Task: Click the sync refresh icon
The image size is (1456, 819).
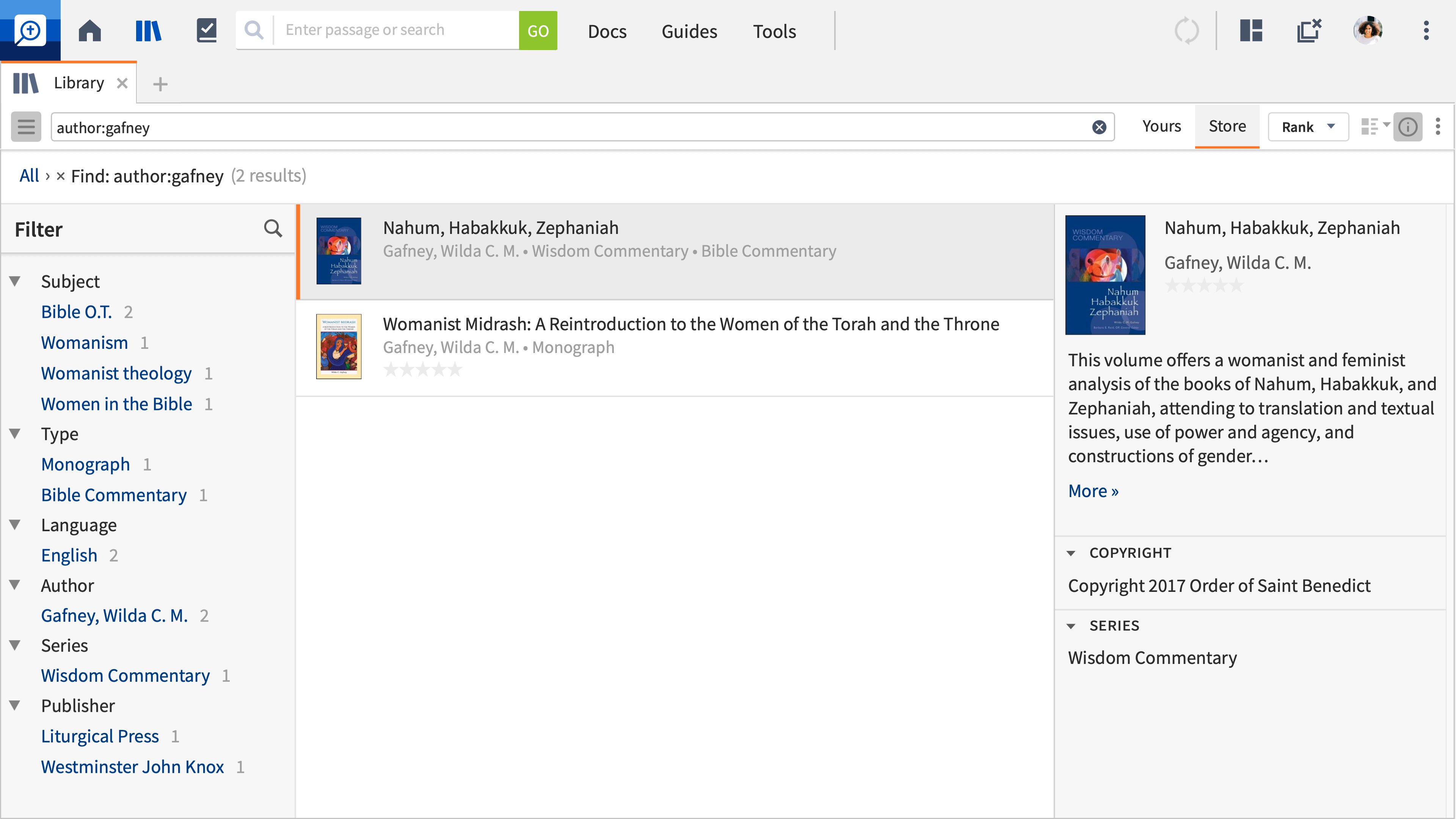Action: click(x=1186, y=30)
